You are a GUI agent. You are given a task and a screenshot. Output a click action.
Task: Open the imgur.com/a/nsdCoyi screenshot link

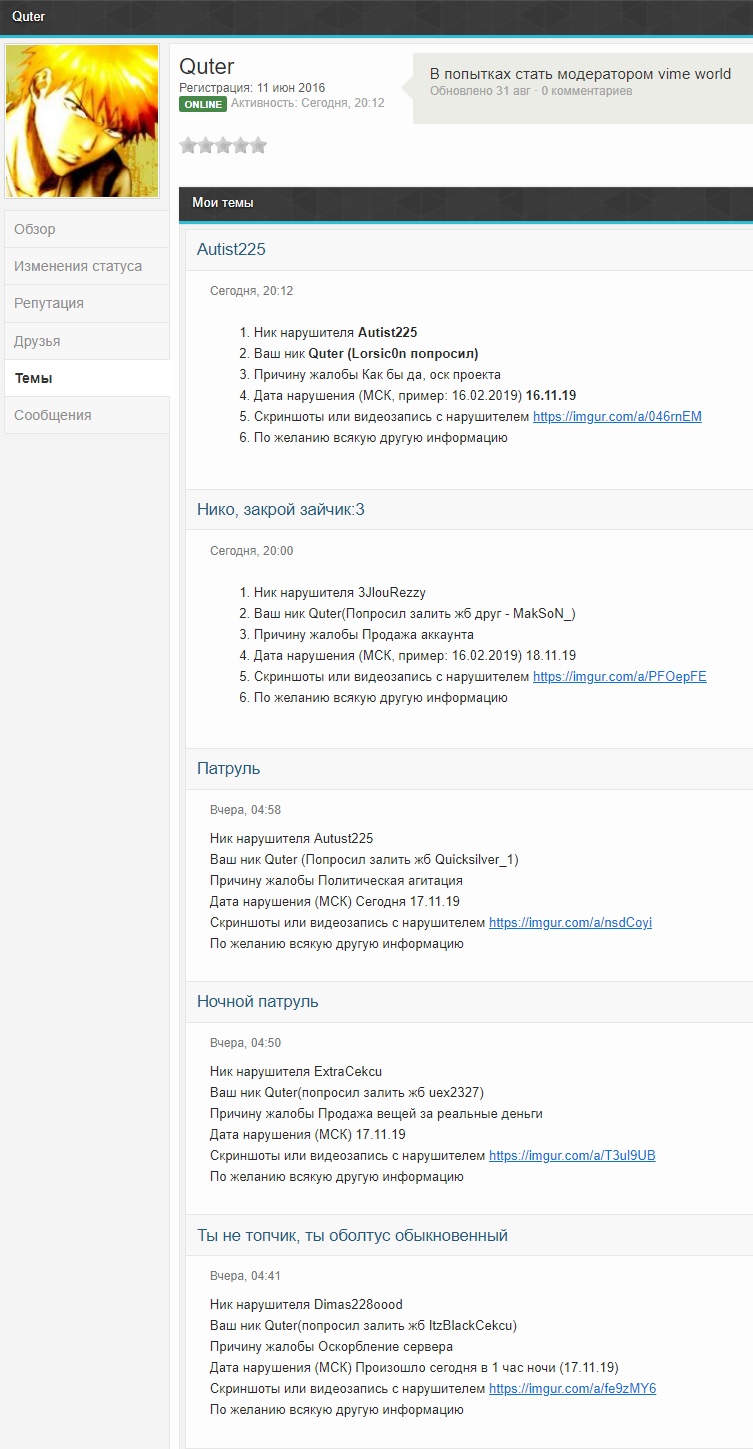click(x=570, y=923)
